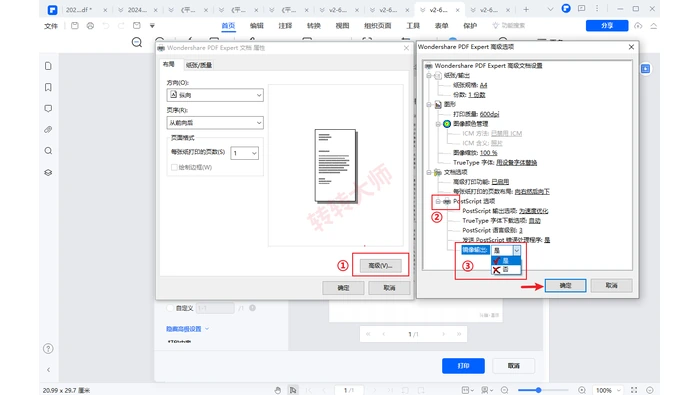700x395 pixels.
Task: Open the 转换 ribbon tab
Action: coord(314,26)
